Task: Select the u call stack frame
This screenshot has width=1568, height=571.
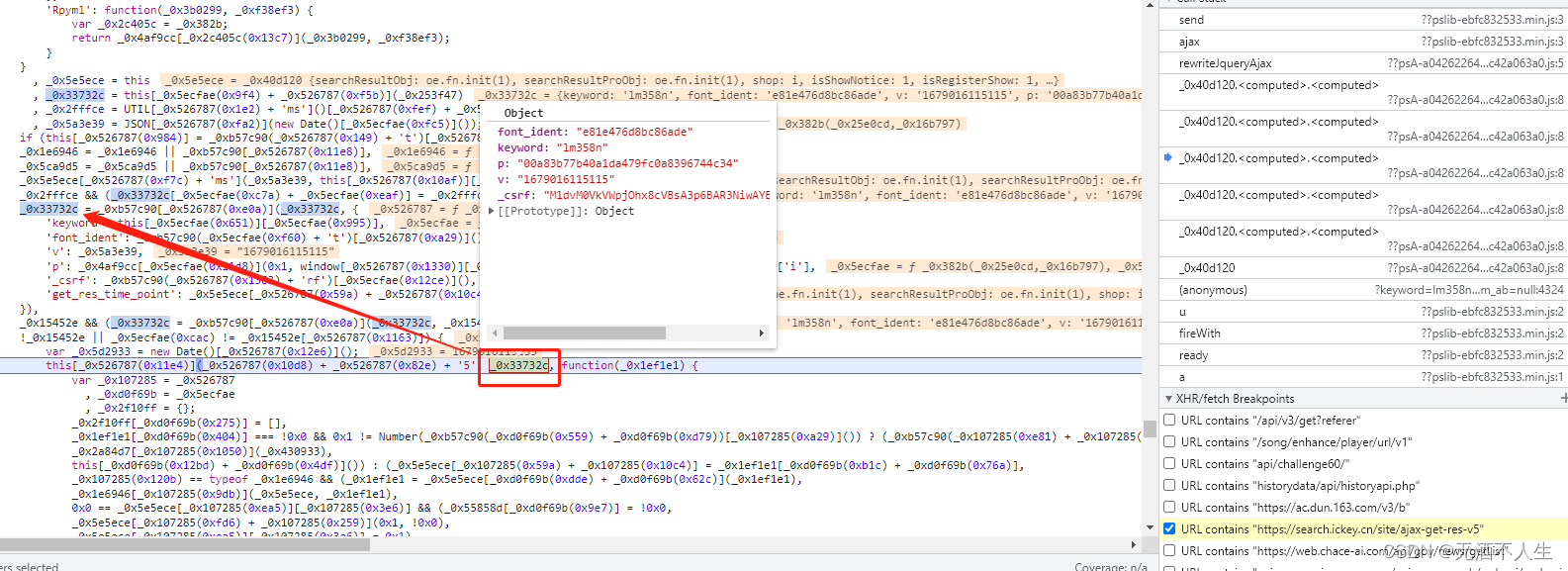Action: click(x=1363, y=312)
